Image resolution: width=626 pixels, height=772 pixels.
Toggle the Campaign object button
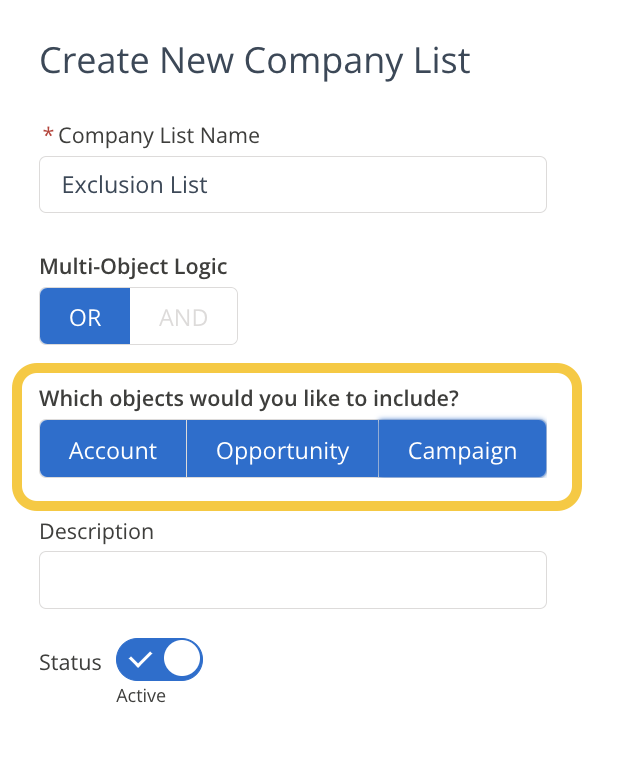pos(462,450)
